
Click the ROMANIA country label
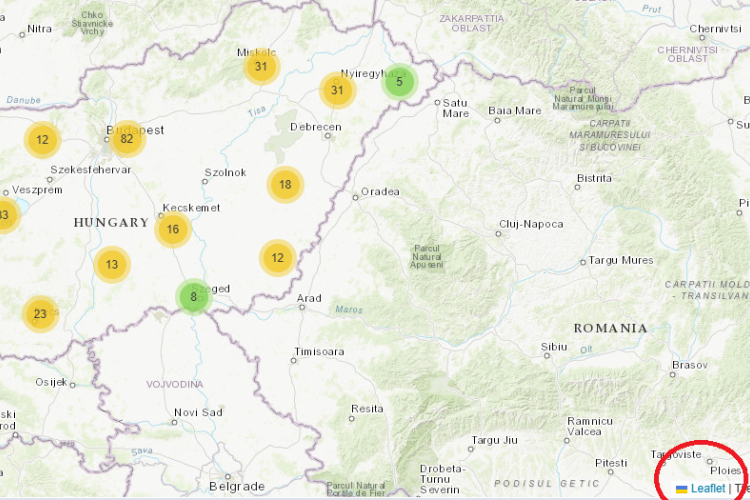tap(610, 328)
